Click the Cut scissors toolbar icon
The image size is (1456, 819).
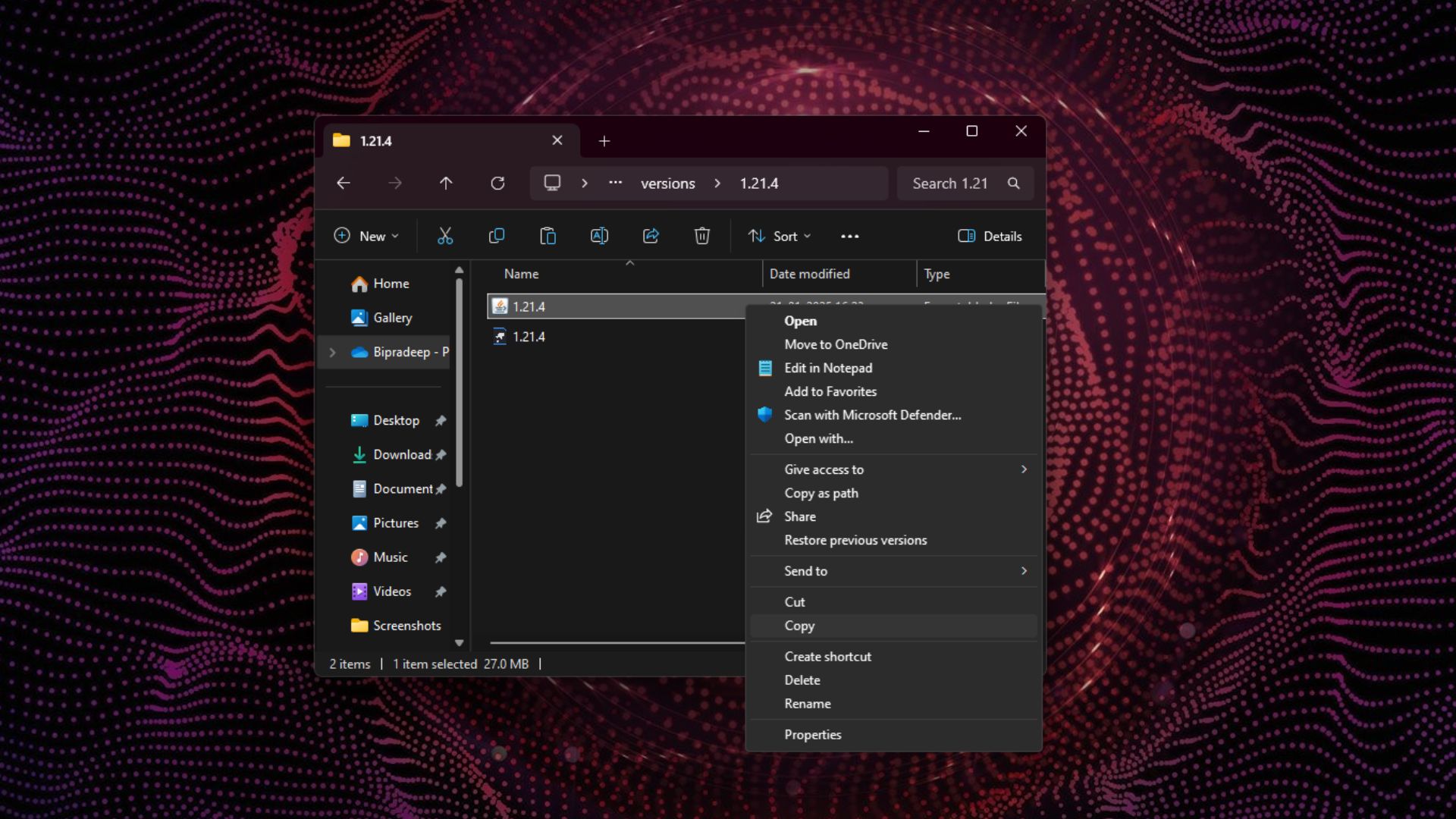point(445,236)
